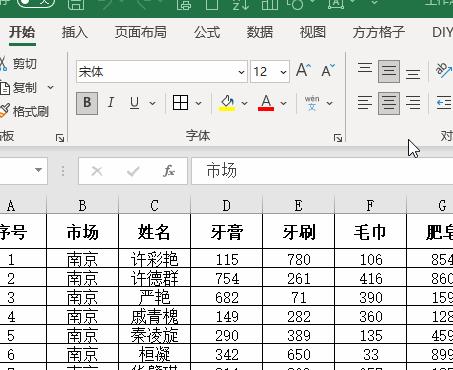Increase font size icon
453x370 pixels.
(x=303, y=71)
